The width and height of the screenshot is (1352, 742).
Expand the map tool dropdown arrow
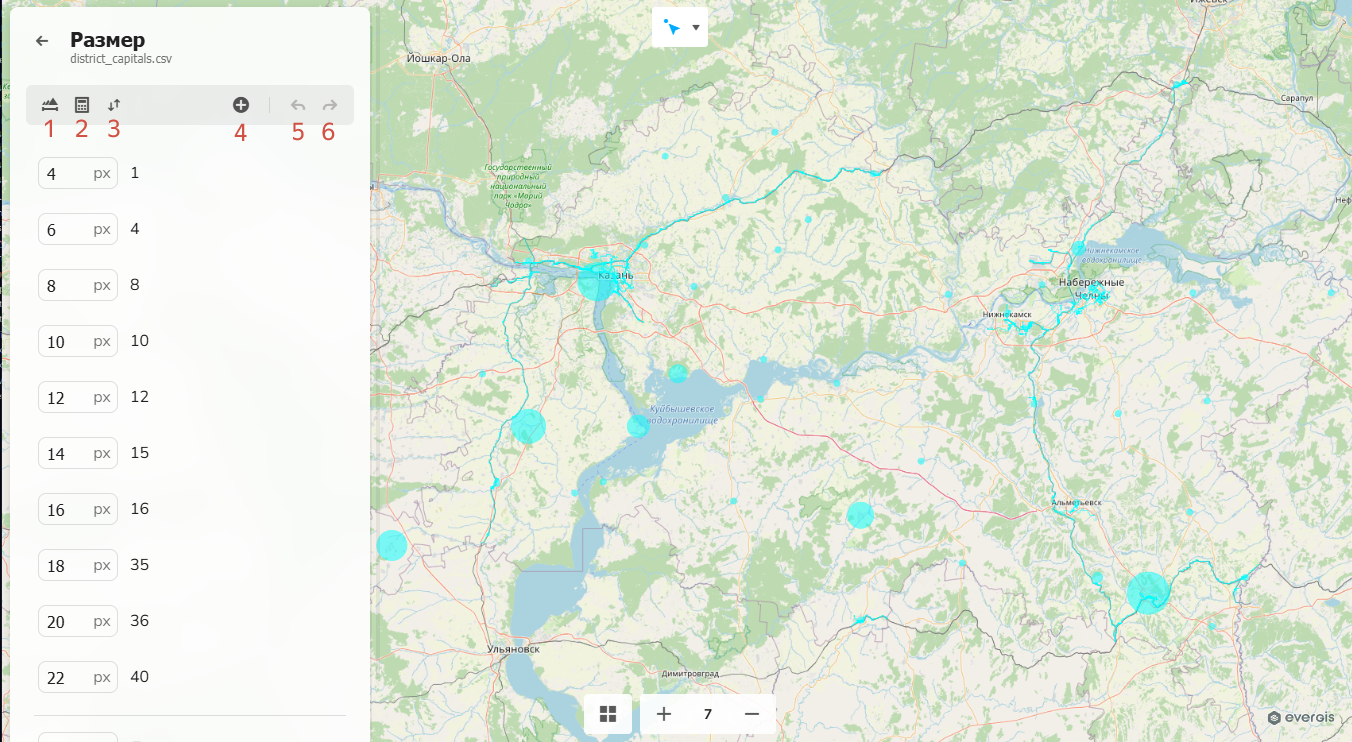695,27
